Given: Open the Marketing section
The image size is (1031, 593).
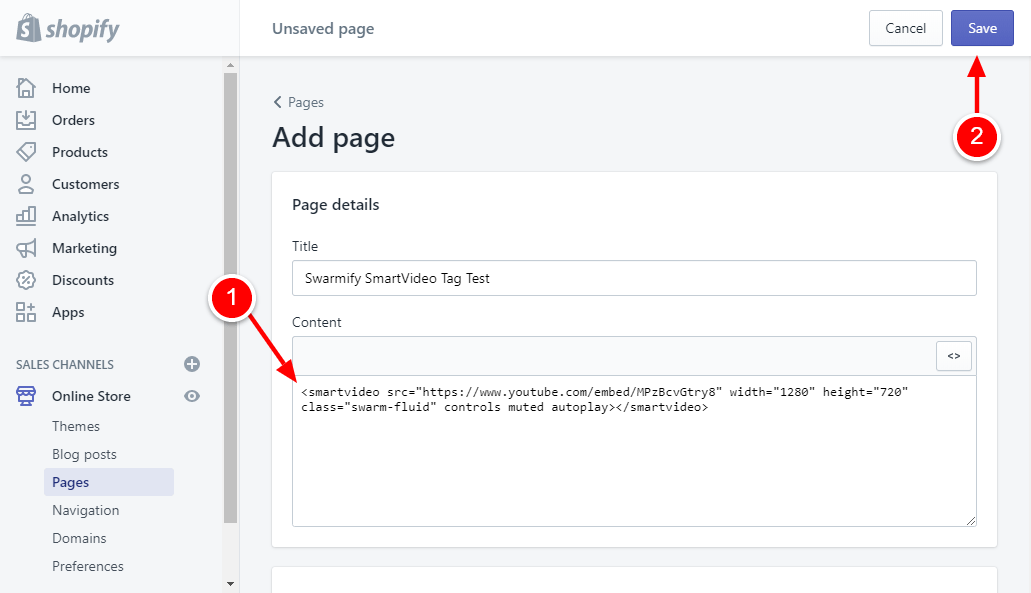Looking at the screenshot, I should pos(84,248).
